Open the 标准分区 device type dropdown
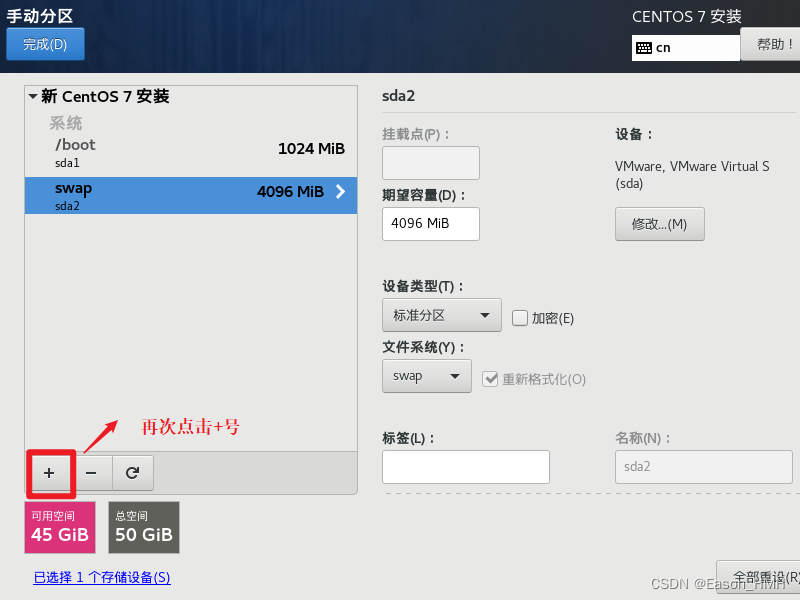Viewport: 800px width, 600px height. click(442, 315)
